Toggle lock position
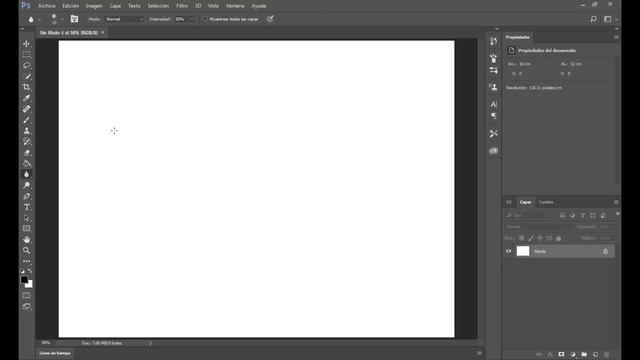 click(540, 238)
